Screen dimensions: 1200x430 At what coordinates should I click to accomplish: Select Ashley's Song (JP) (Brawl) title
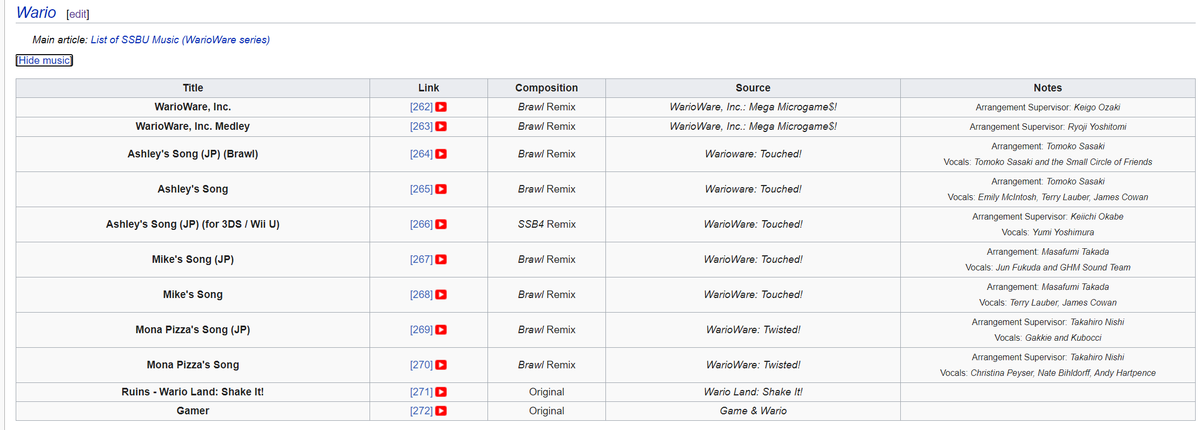193,154
